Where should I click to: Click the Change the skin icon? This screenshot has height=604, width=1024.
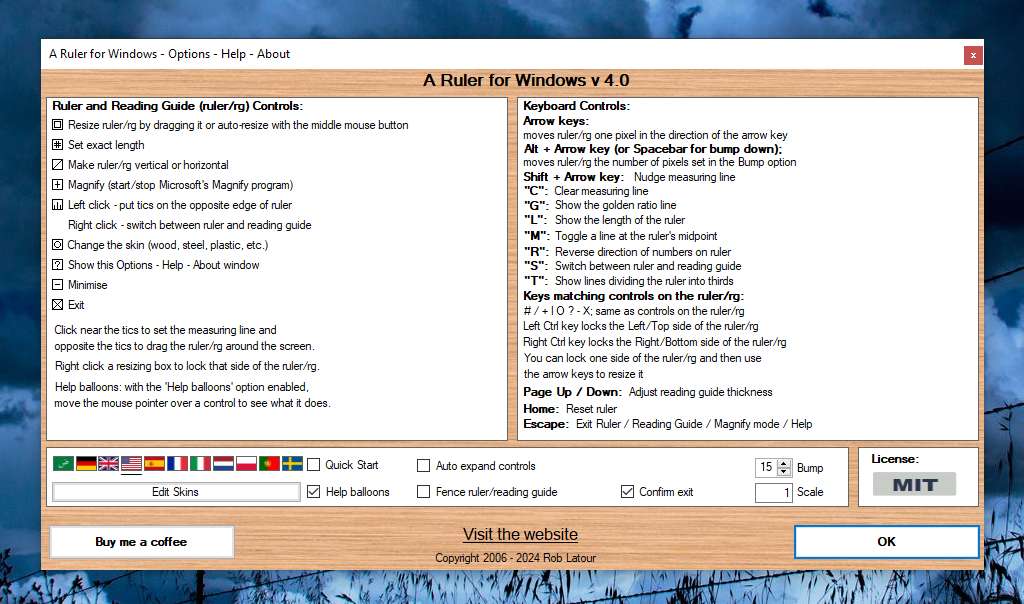click(x=57, y=245)
